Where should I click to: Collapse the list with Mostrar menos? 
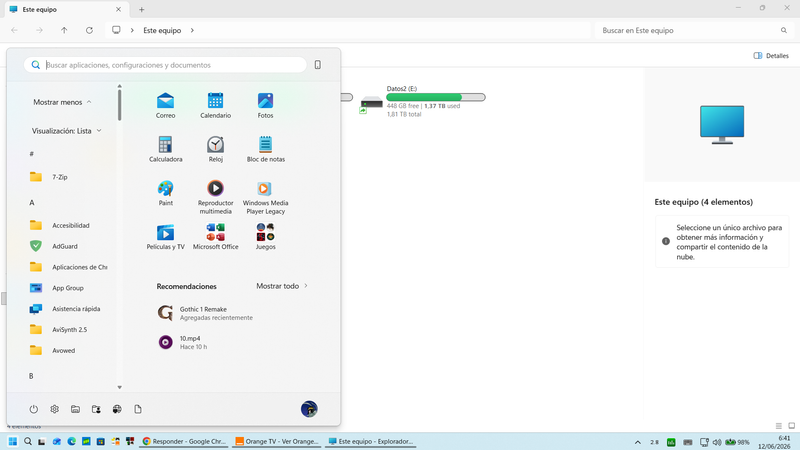tap(62, 102)
